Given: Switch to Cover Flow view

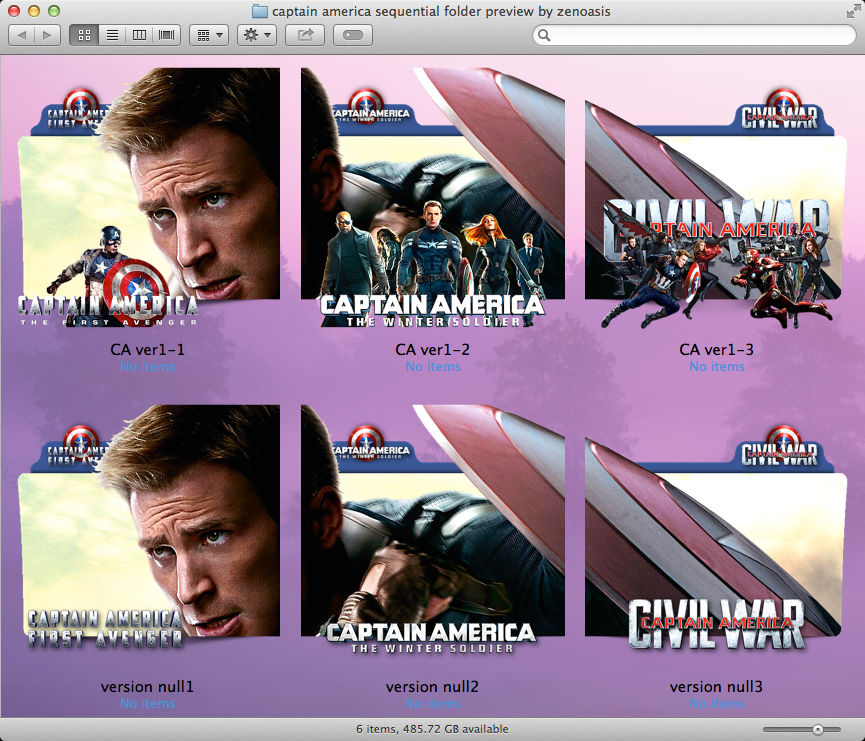Looking at the screenshot, I should (x=165, y=33).
